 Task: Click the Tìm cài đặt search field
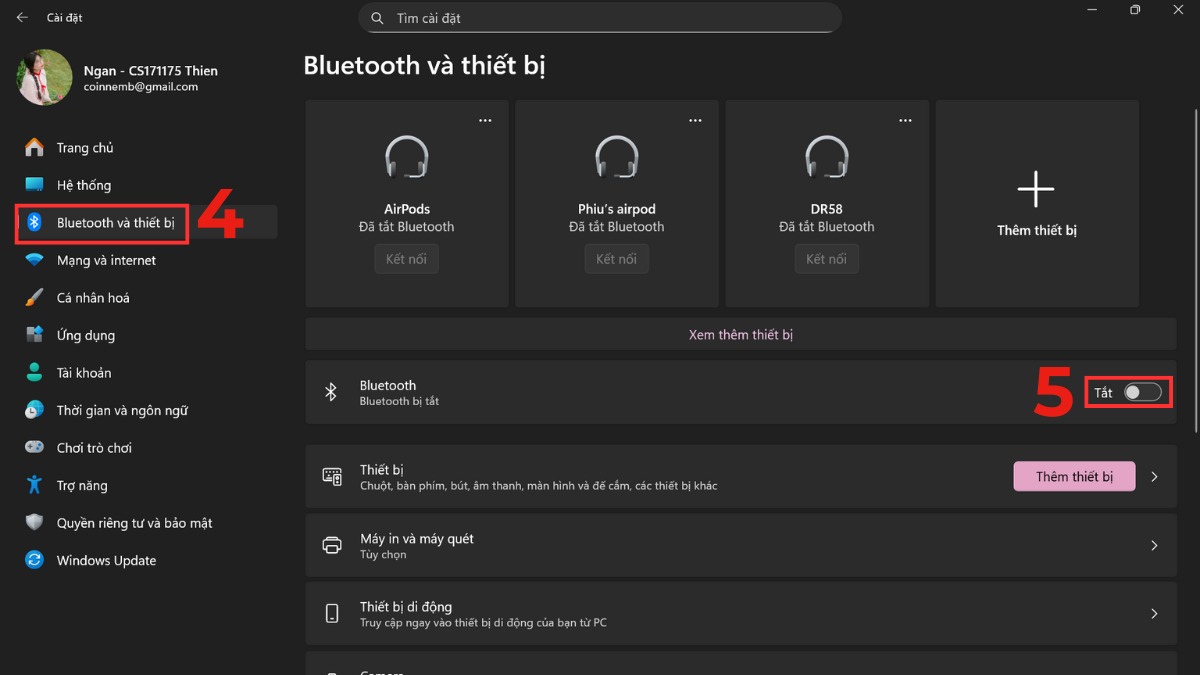coord(600,17)
